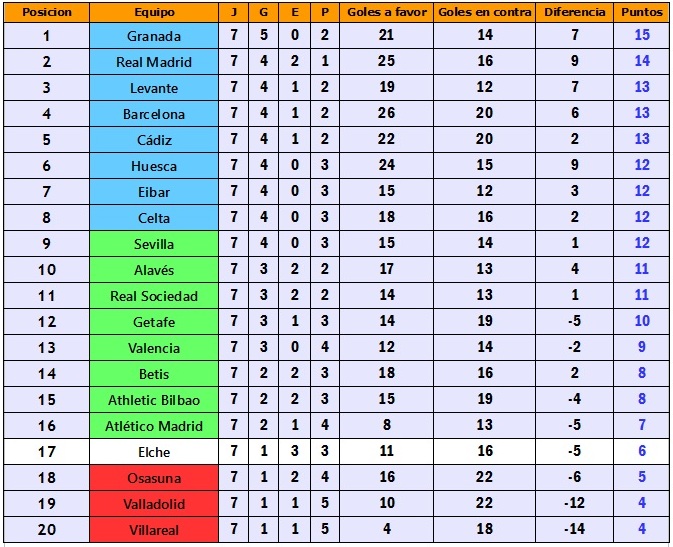Viewport: 673px width, 547px height.
Task: Select the Barcelona team cell
Action: (154, 114)
